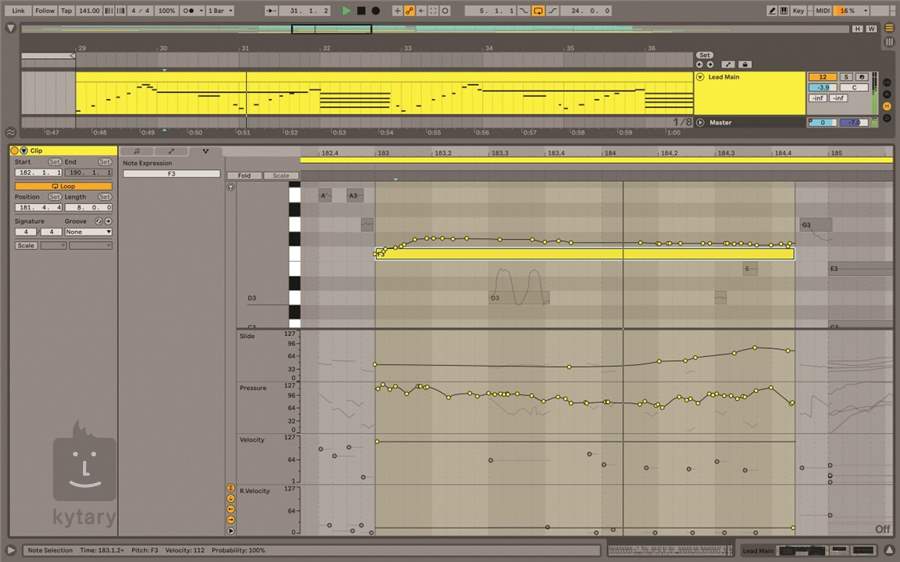900x562 pixels.
Task: Click the Stop transport button
Action: point(361,10)
